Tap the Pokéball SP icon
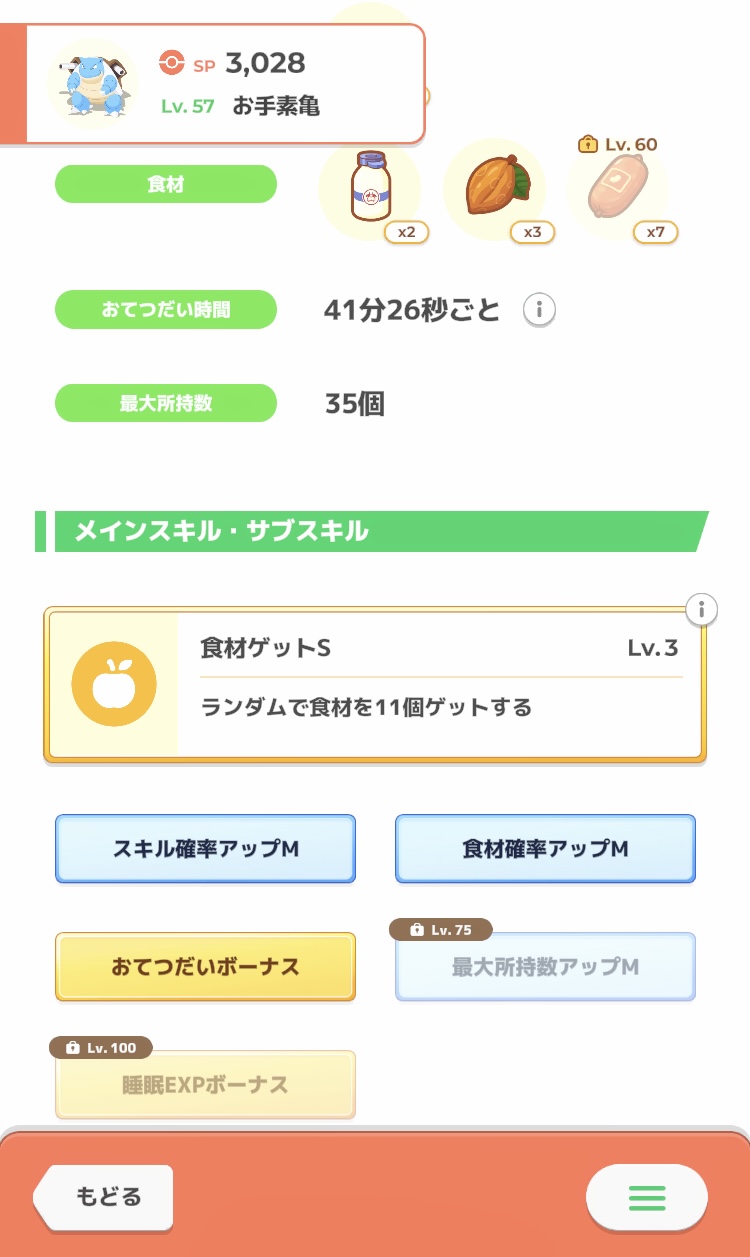 click(172, 63)
